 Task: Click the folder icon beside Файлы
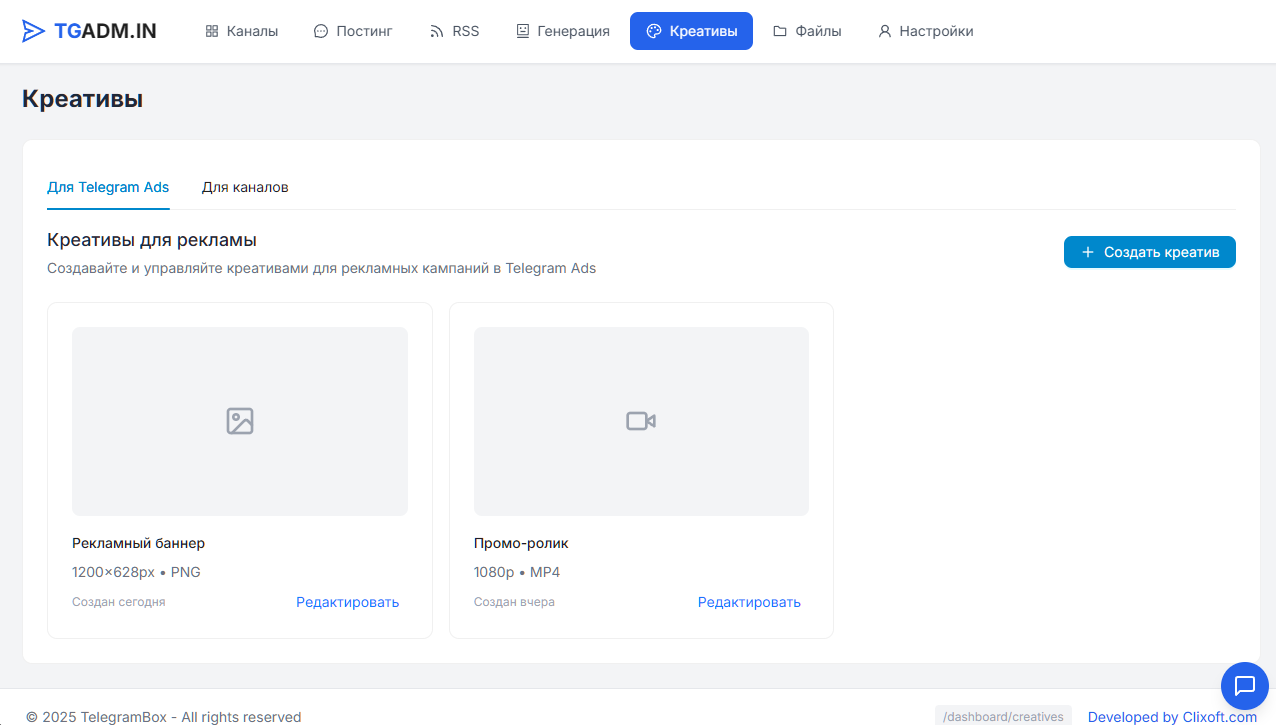[x=780, y=31]
